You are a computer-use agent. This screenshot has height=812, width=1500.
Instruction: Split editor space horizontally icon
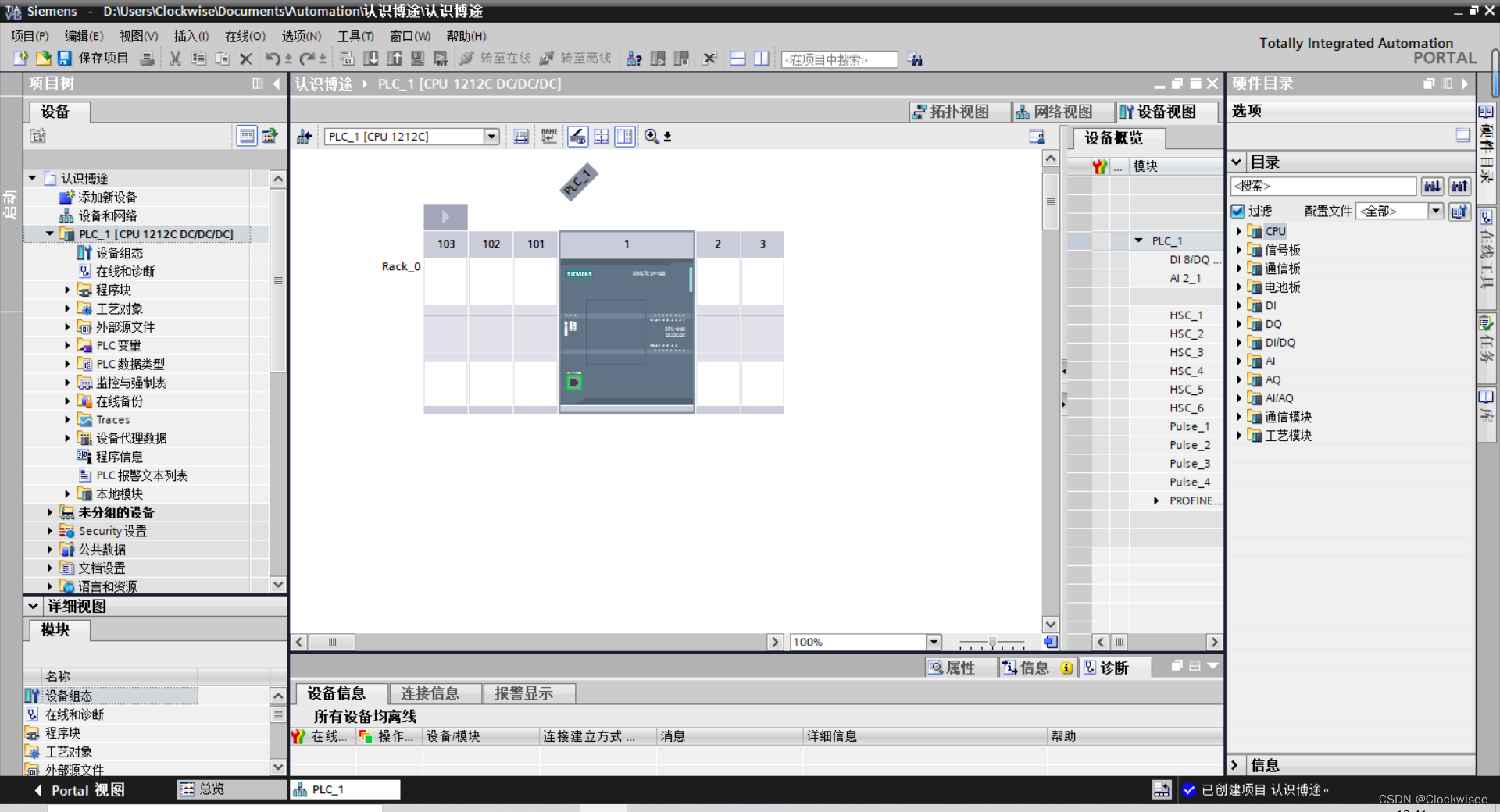pos(738,59)
